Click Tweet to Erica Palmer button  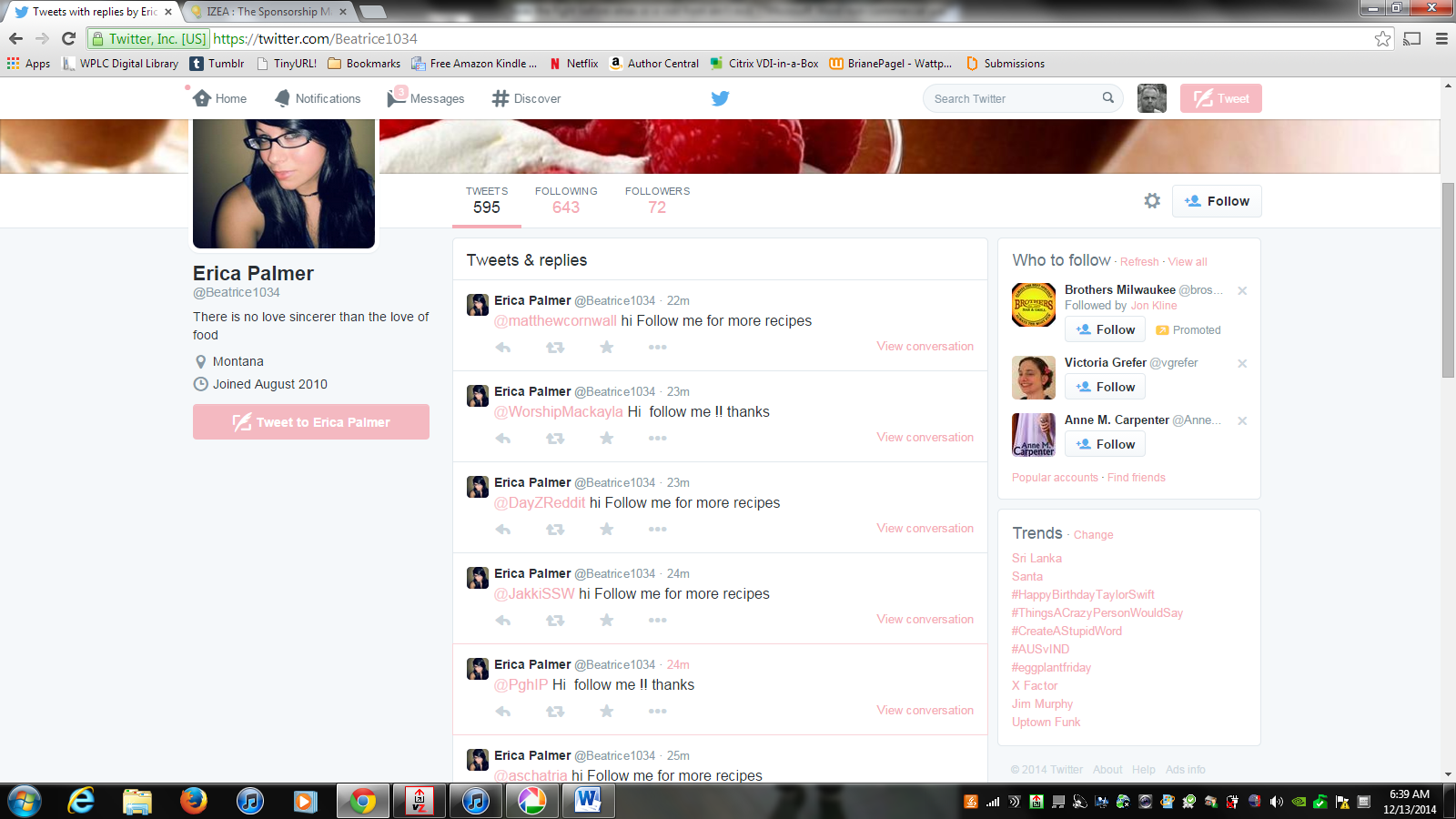point(311,422)
